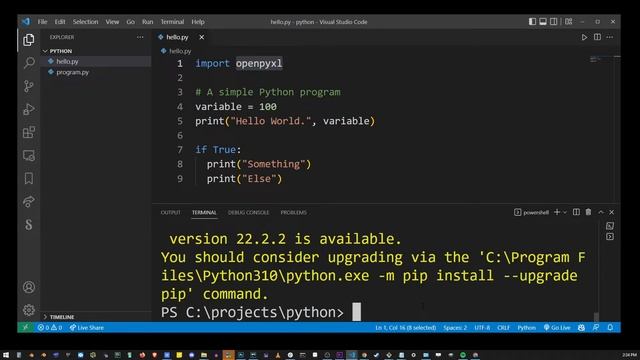Open the Selection menu
This screenshot has height=360, width=640.
[x=85, y=22]
